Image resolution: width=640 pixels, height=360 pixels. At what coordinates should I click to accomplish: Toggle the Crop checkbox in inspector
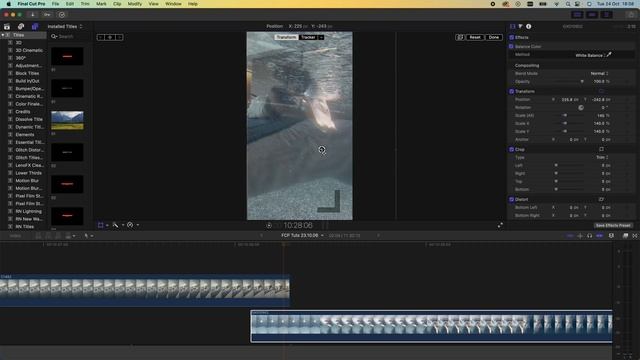(511, 149)
